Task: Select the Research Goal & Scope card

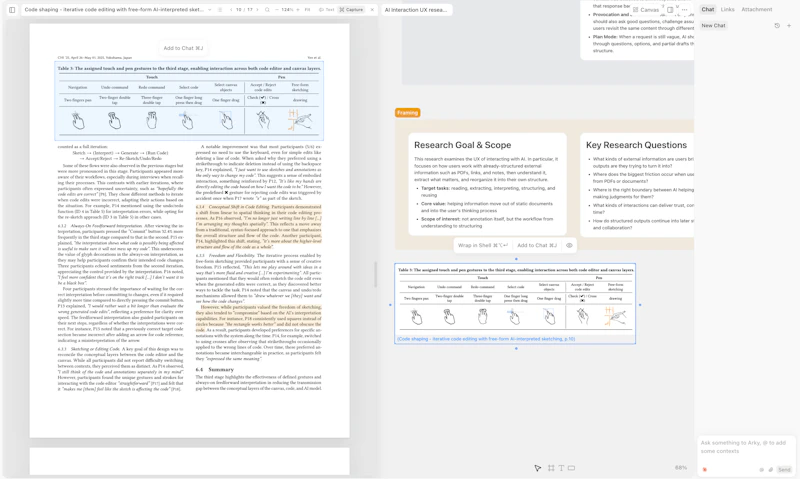Action: click(487, 184)
